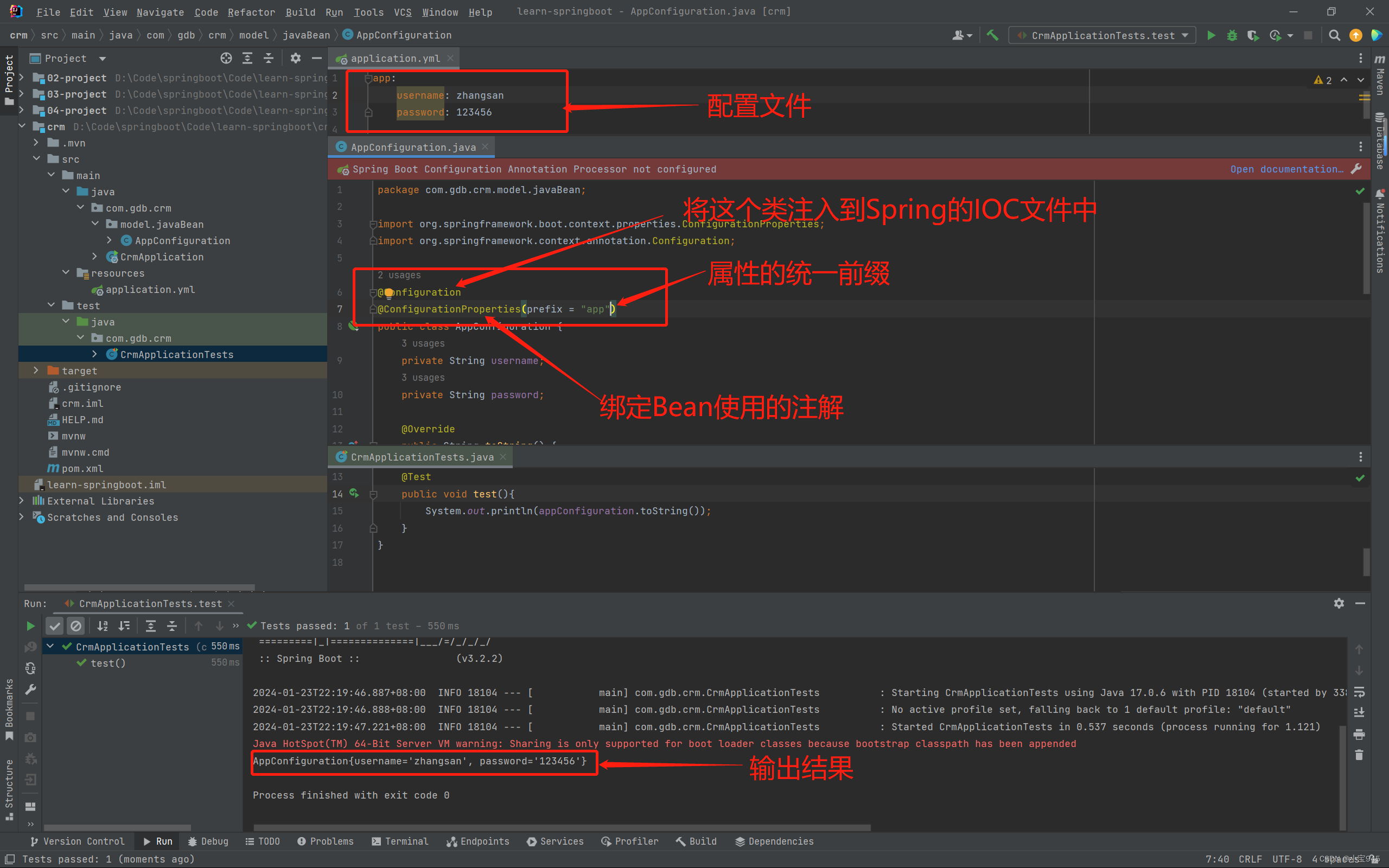Image resolution: width=1389 pixels, height=868 pixels.
Task: Expand 02-project module node
Action: (22, 78)
